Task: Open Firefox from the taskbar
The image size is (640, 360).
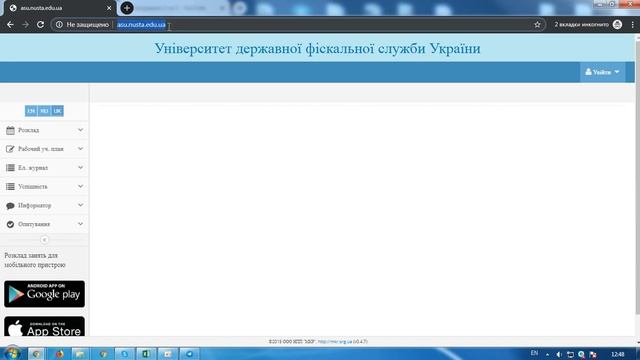Action: [x=59, y=353]
